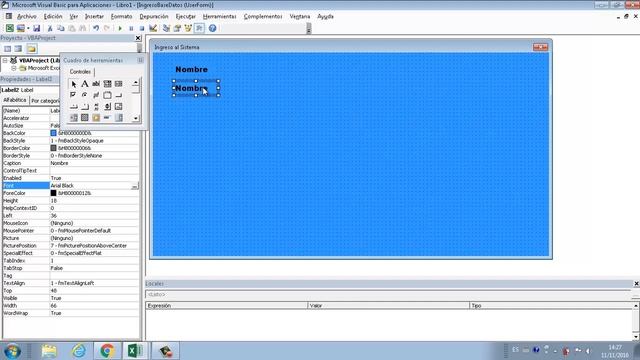
Task: Choose the Select Objects arrow in toolbox
Action: click(x=73, y=84)
